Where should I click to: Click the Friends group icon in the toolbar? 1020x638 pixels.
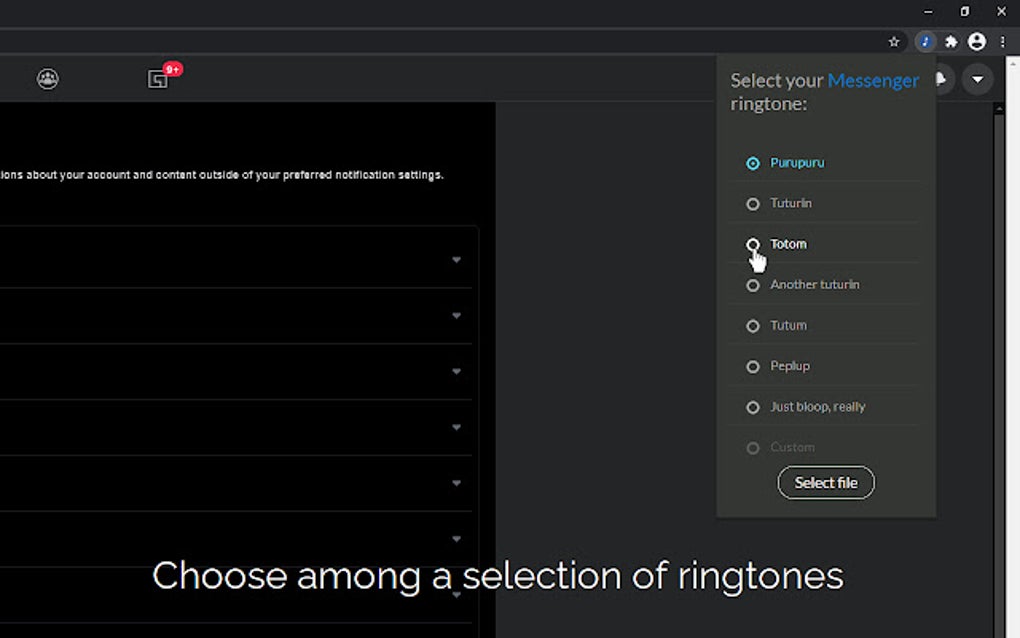pos(47,79)
